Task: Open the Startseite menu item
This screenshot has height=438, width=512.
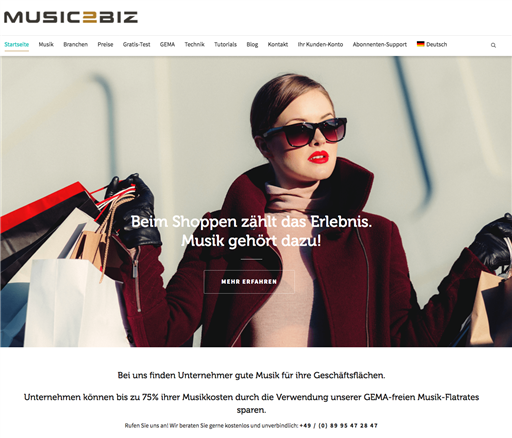Action: click(x=17, y=44)
